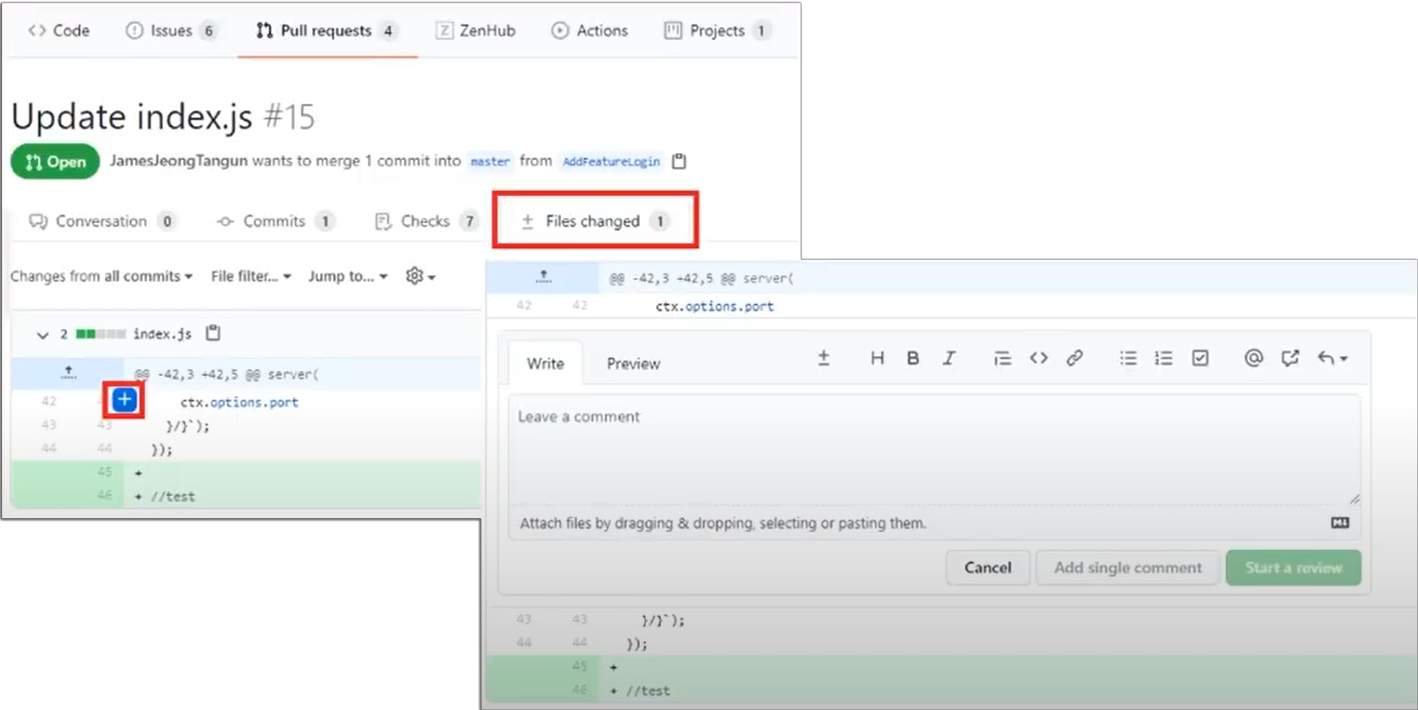Image resolution: width=1418 pixels, height=710 pixels.
Task: Open the gear diff settings dropdown
Action: [x=420, y=276]
